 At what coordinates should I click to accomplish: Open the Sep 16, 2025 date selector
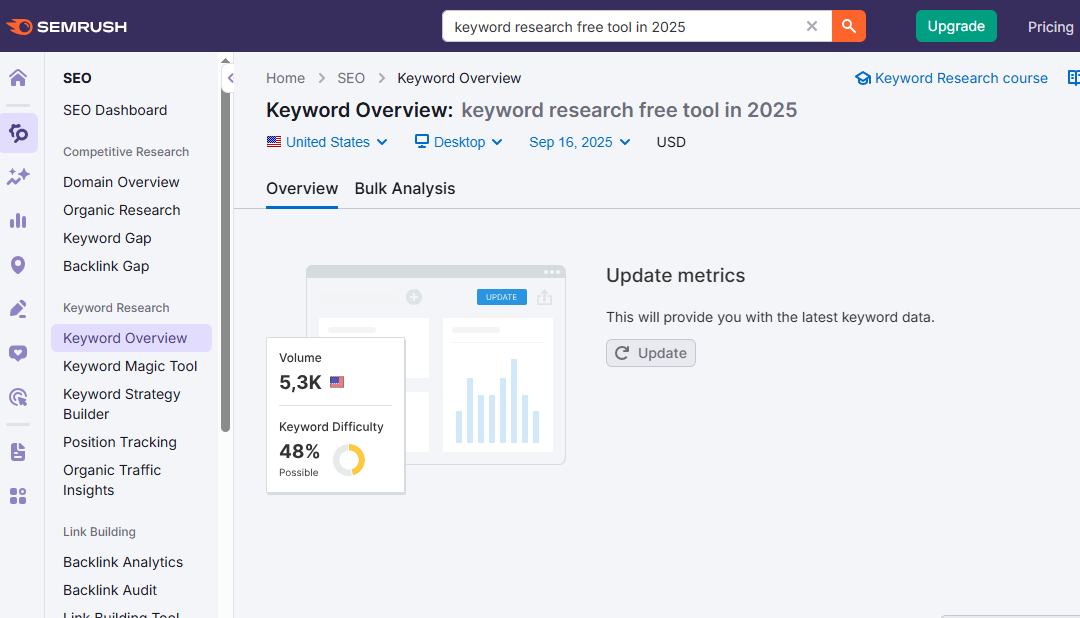tap(580, 142)
